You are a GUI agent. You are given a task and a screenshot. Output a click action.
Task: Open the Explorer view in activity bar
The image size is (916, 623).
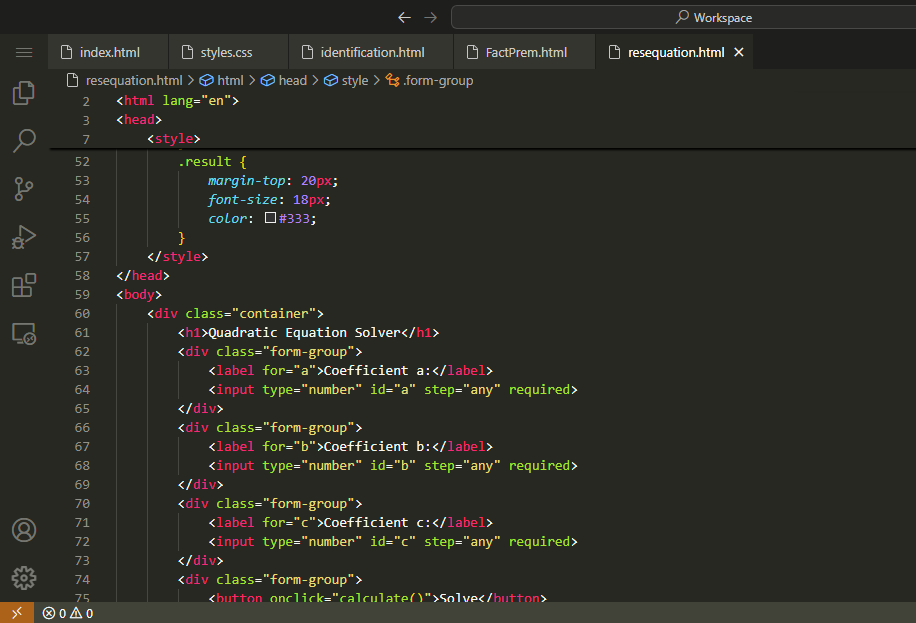24,94
